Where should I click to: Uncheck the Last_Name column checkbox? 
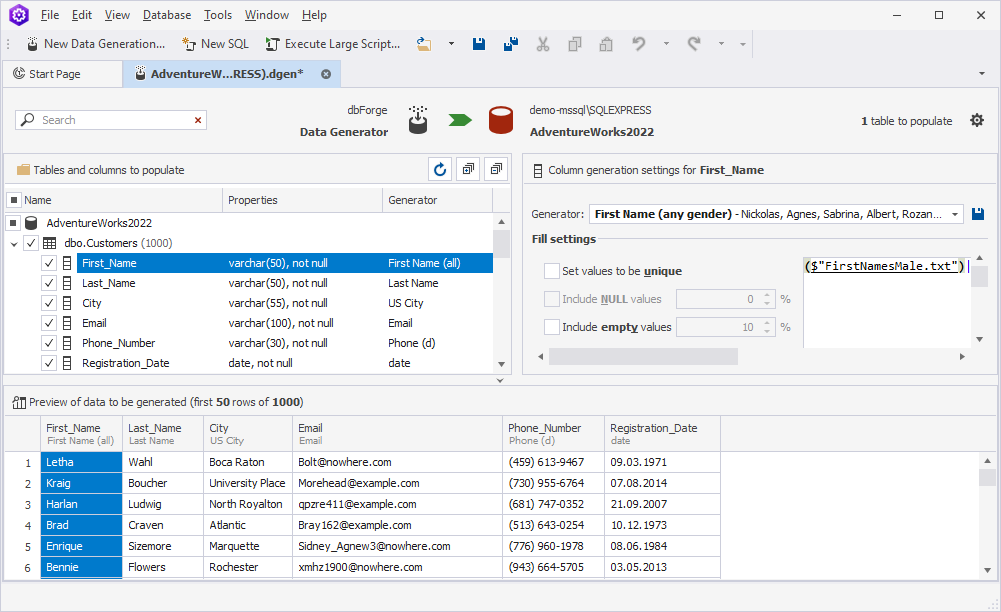[49, 283]
